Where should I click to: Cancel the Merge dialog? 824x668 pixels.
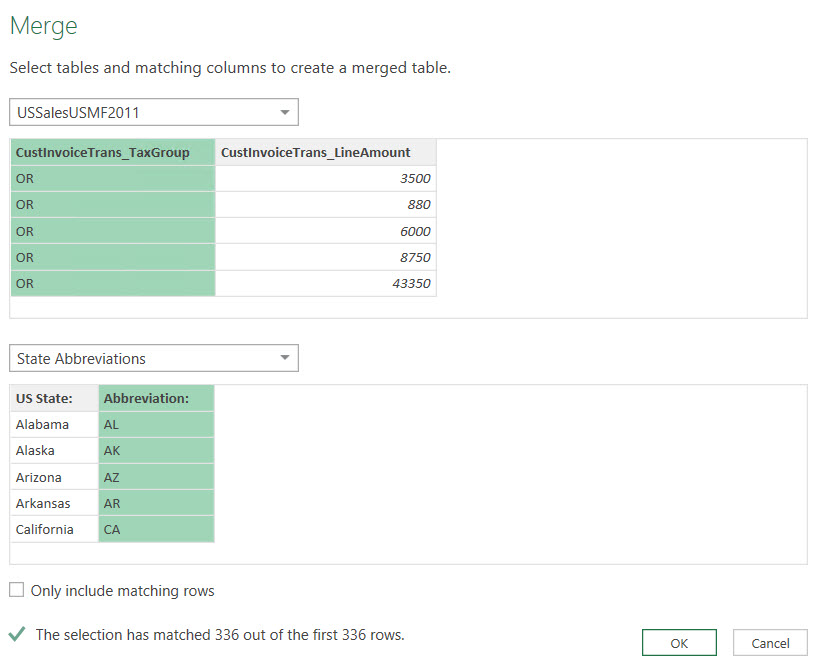tap(770, 643)
